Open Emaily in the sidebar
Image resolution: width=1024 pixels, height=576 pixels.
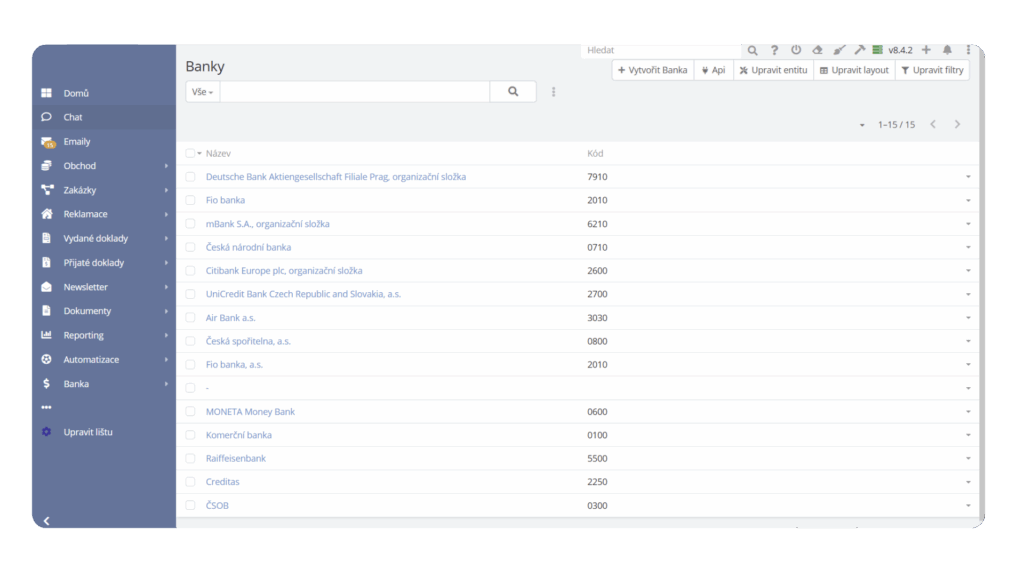click(77, 142)
